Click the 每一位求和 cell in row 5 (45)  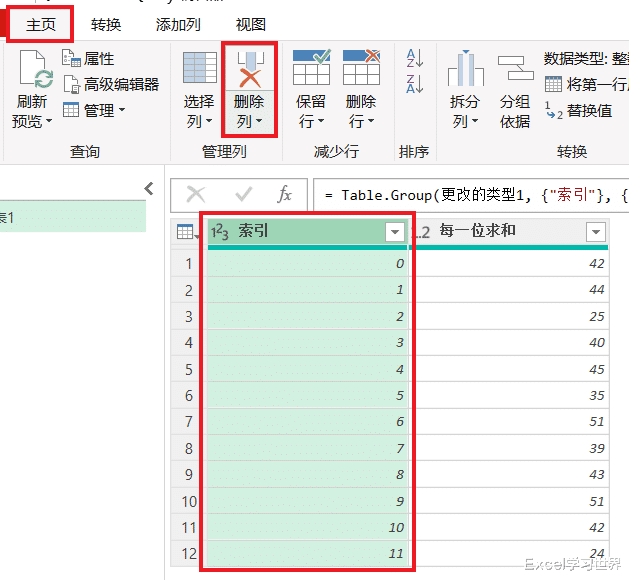click(508, 369)
